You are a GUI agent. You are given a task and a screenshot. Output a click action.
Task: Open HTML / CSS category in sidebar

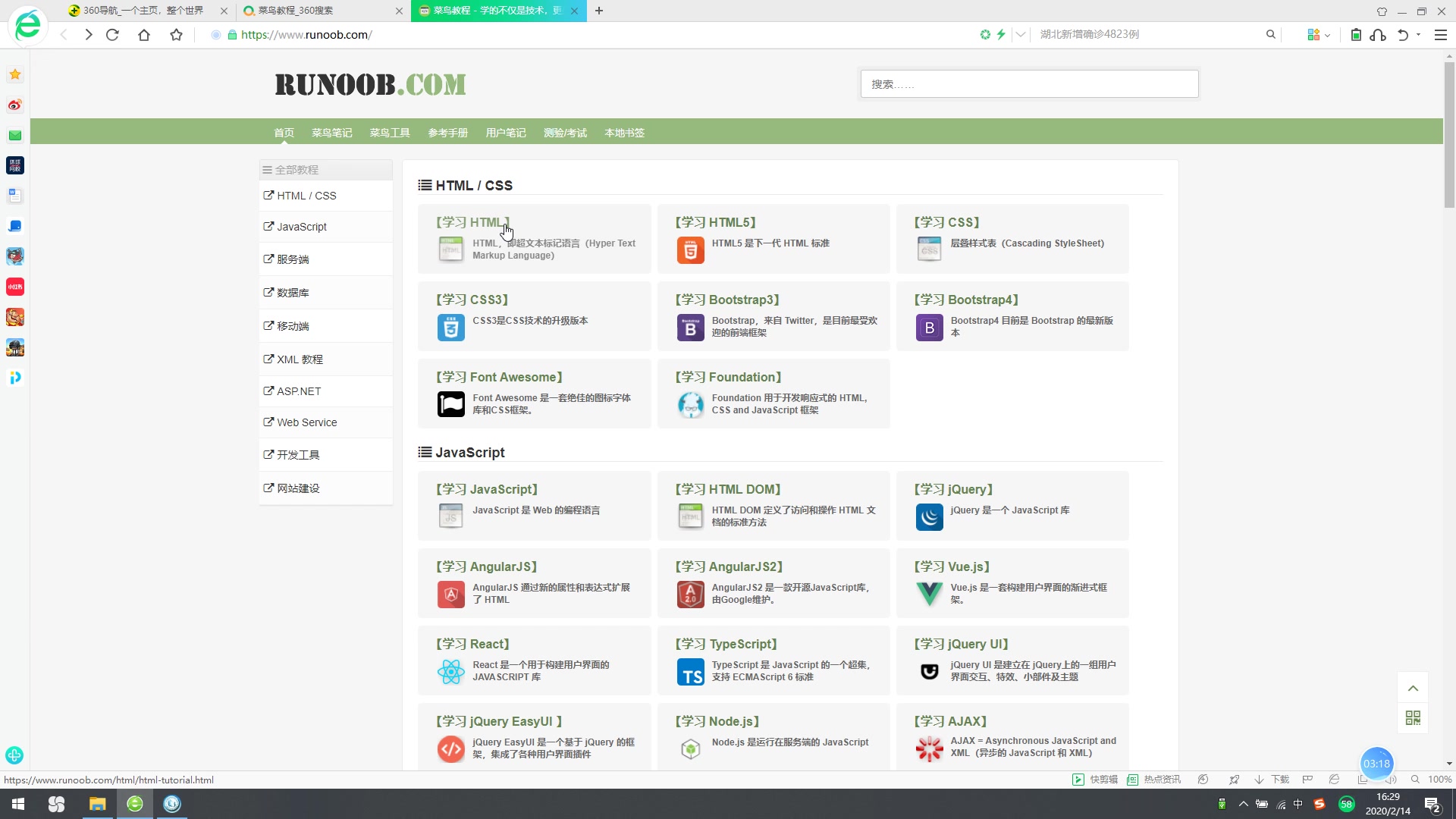pyautogui.click(x=326, y=196)
